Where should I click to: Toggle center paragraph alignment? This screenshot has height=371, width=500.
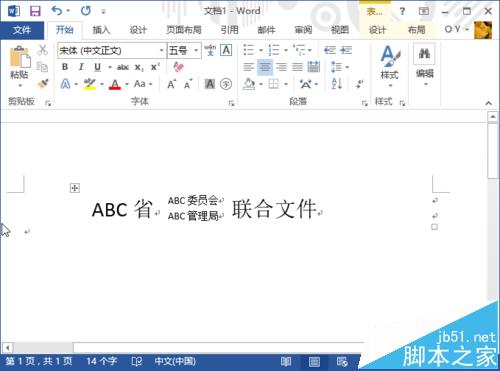(265, 67)
